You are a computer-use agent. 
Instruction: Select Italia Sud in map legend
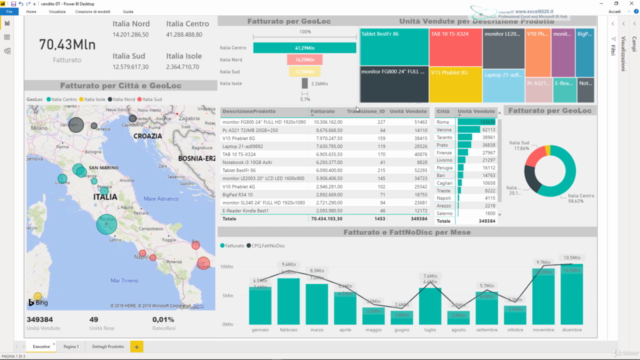[x=150, y=99]
